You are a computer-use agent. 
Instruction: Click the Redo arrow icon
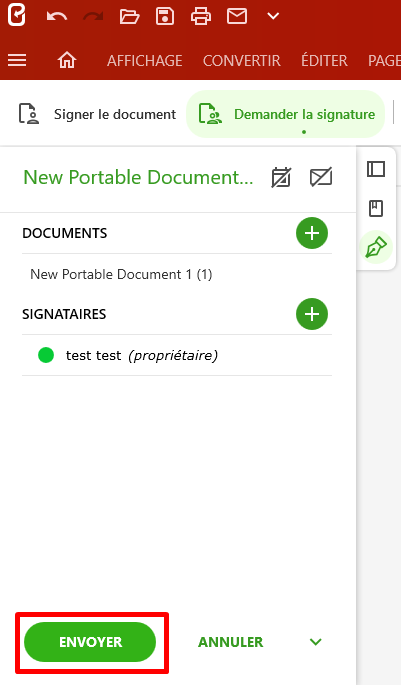click(93, 17)
